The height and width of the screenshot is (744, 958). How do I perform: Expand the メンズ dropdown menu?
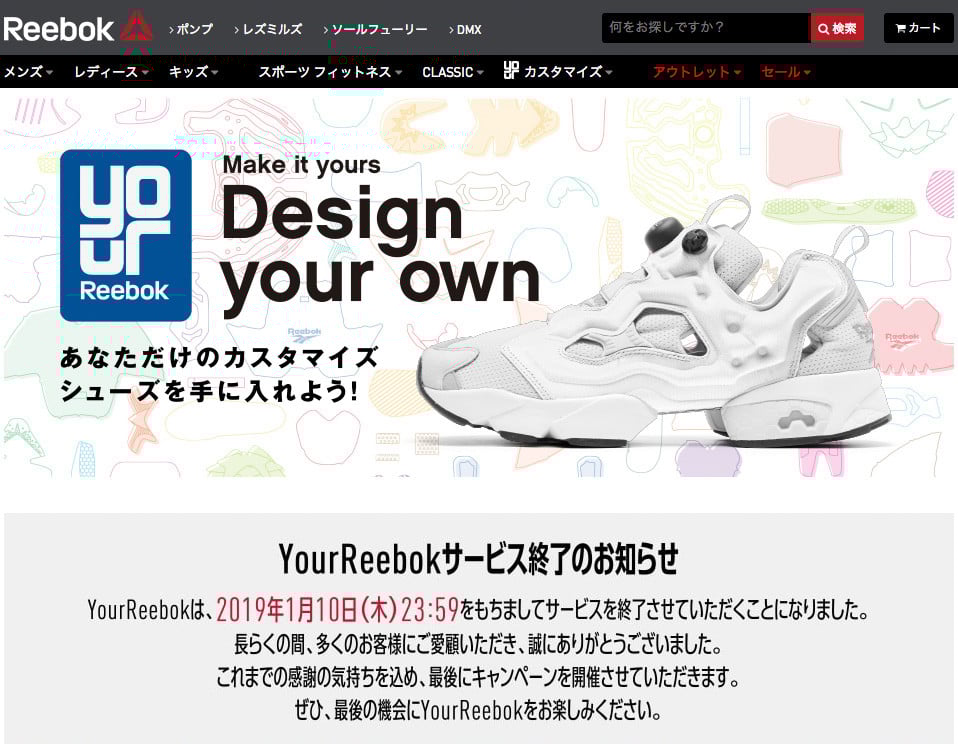(28, 71)
